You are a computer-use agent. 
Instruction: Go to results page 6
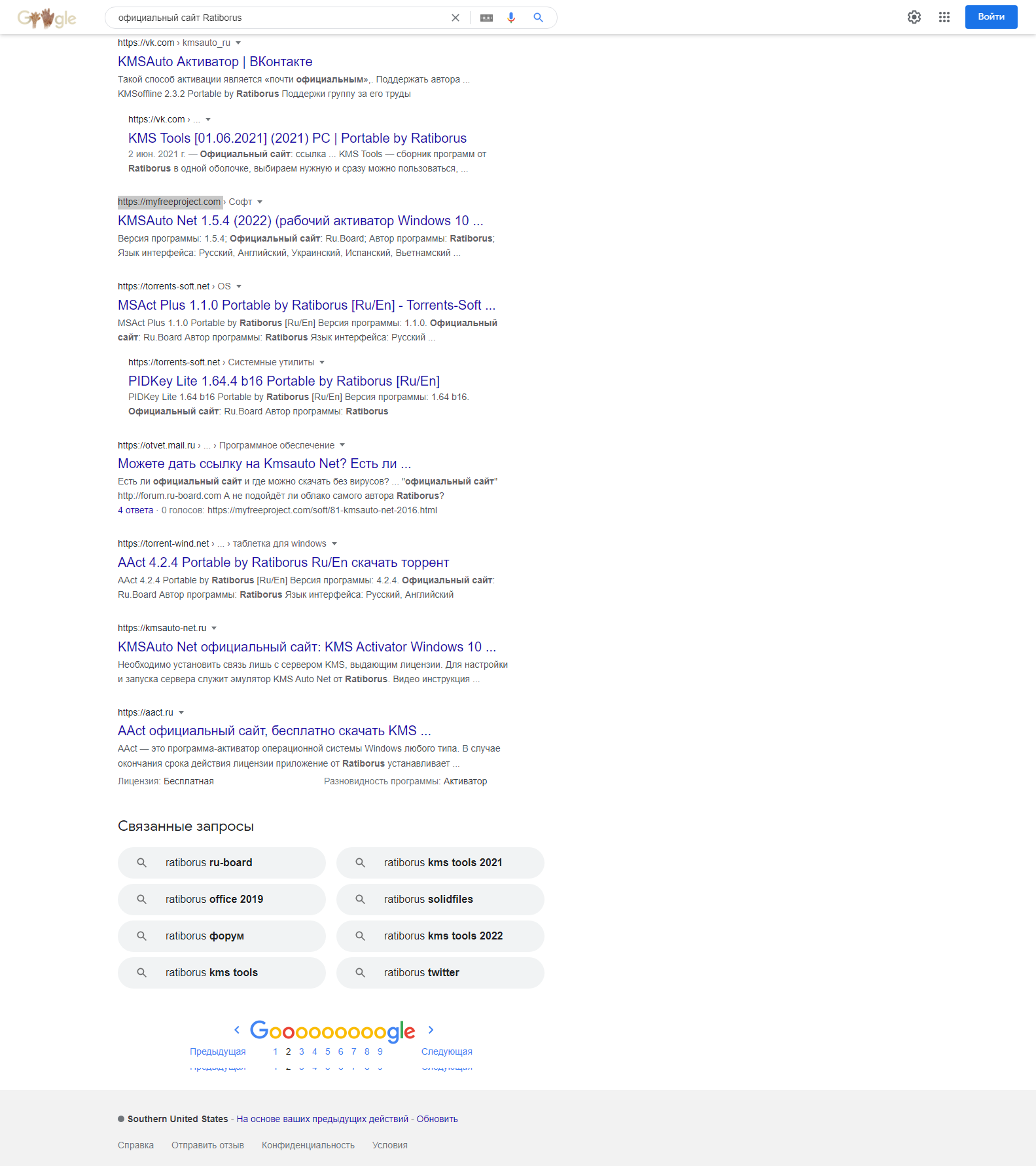(341, 1052)
